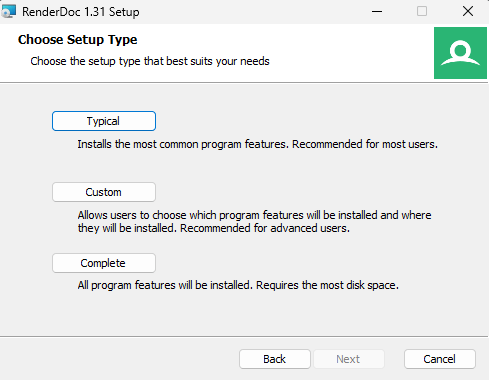Click the RenderDoc 1.31 Setup title text
The image size is (489, 380).
point(81,12)
